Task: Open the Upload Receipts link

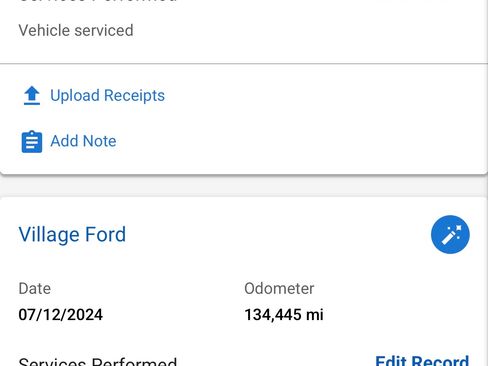Action: click(x=107, y=96)
